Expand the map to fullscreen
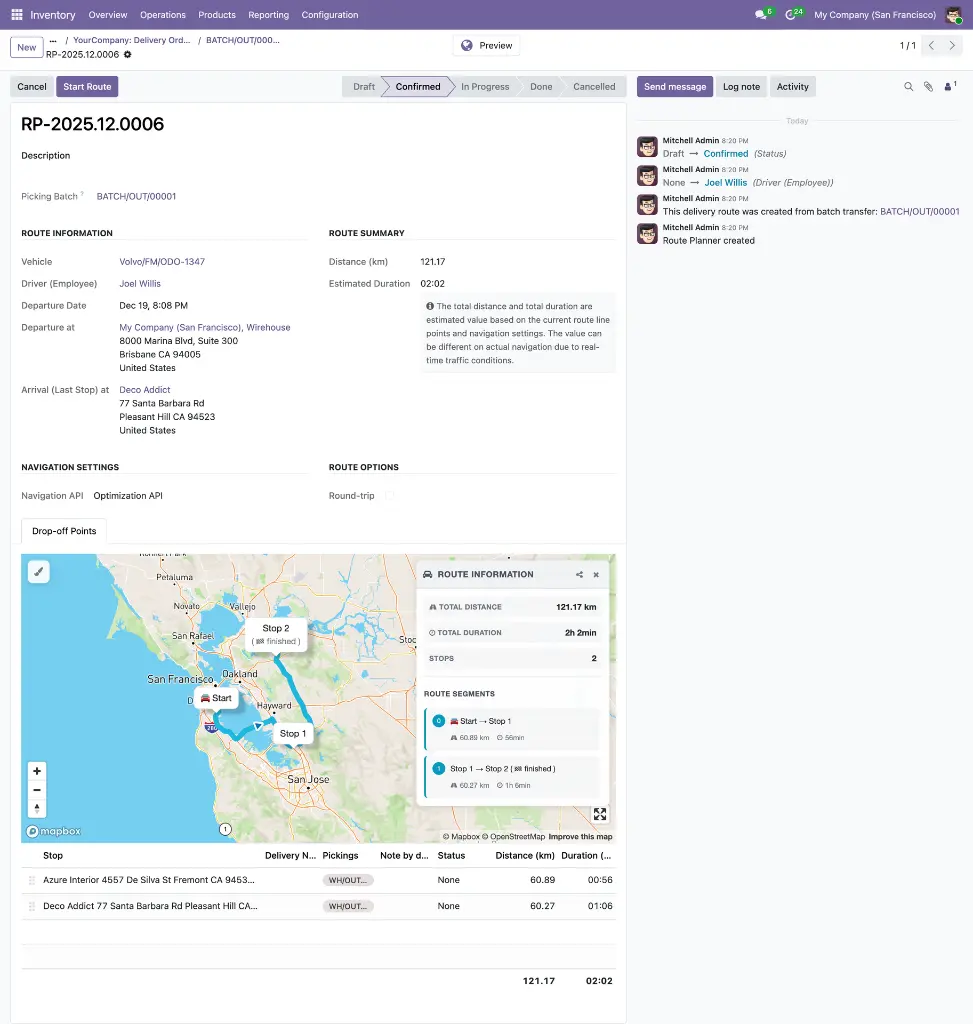 (x=600, y=814)
